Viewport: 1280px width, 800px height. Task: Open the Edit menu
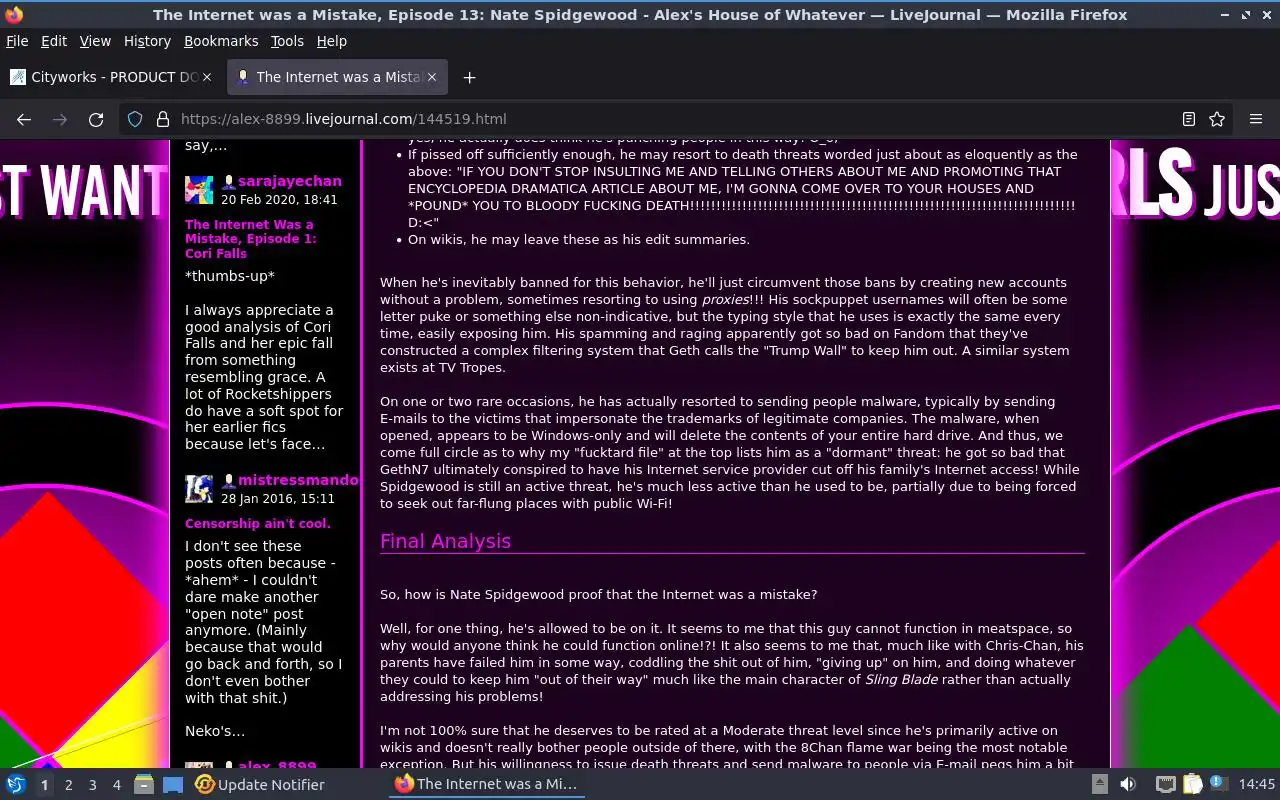pos(54,41)
